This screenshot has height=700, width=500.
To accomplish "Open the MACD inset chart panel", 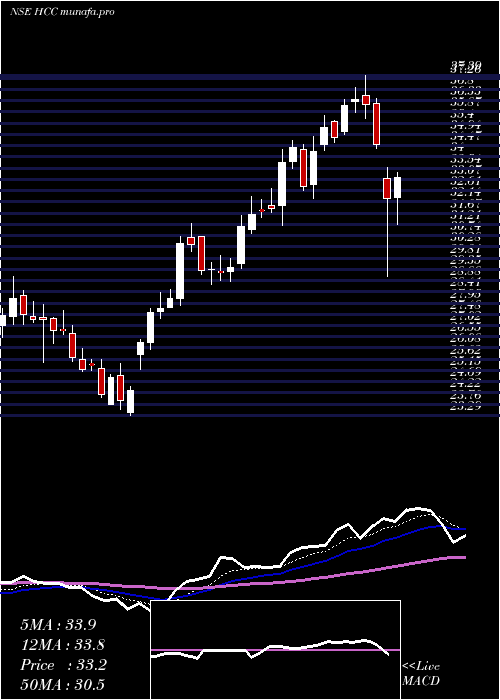I will pos(275,650).
